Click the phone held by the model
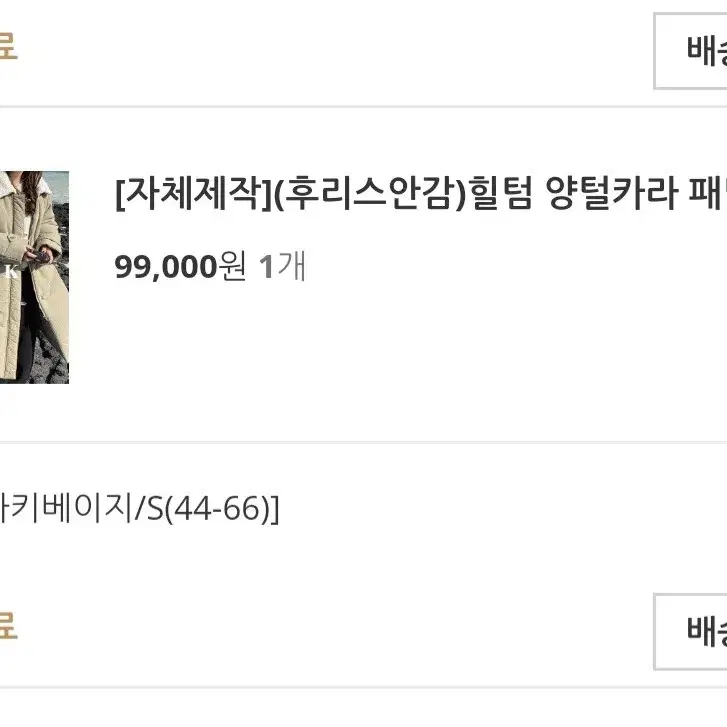Viewport: 727px width, 727px height. [39, 256]
